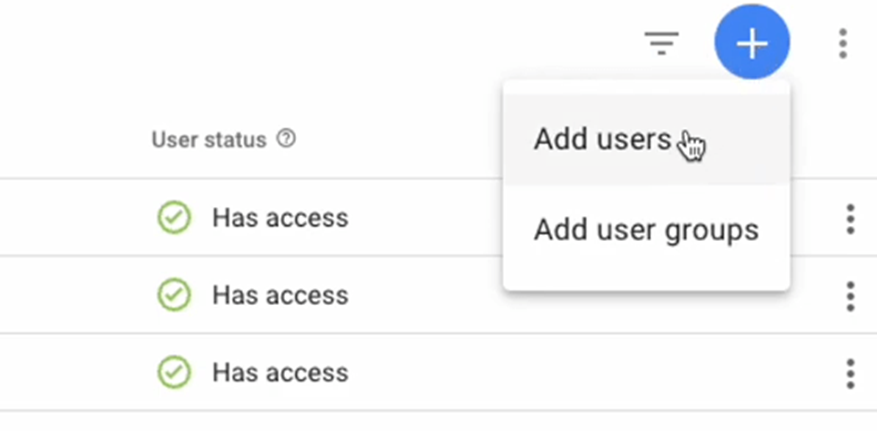Open the top-right more options menu
The image size is (877, 431).
(x=843, y=44)
